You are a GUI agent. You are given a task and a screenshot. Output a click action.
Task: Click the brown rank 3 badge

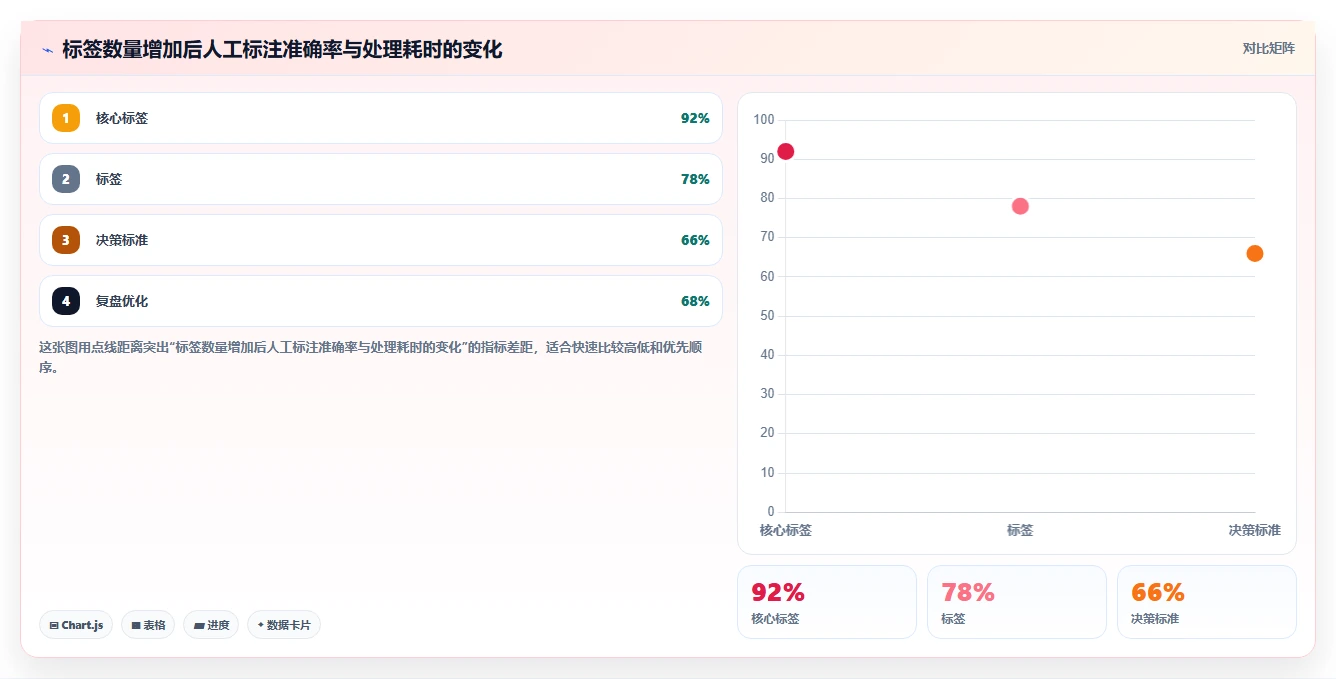(x=66, y=240)
